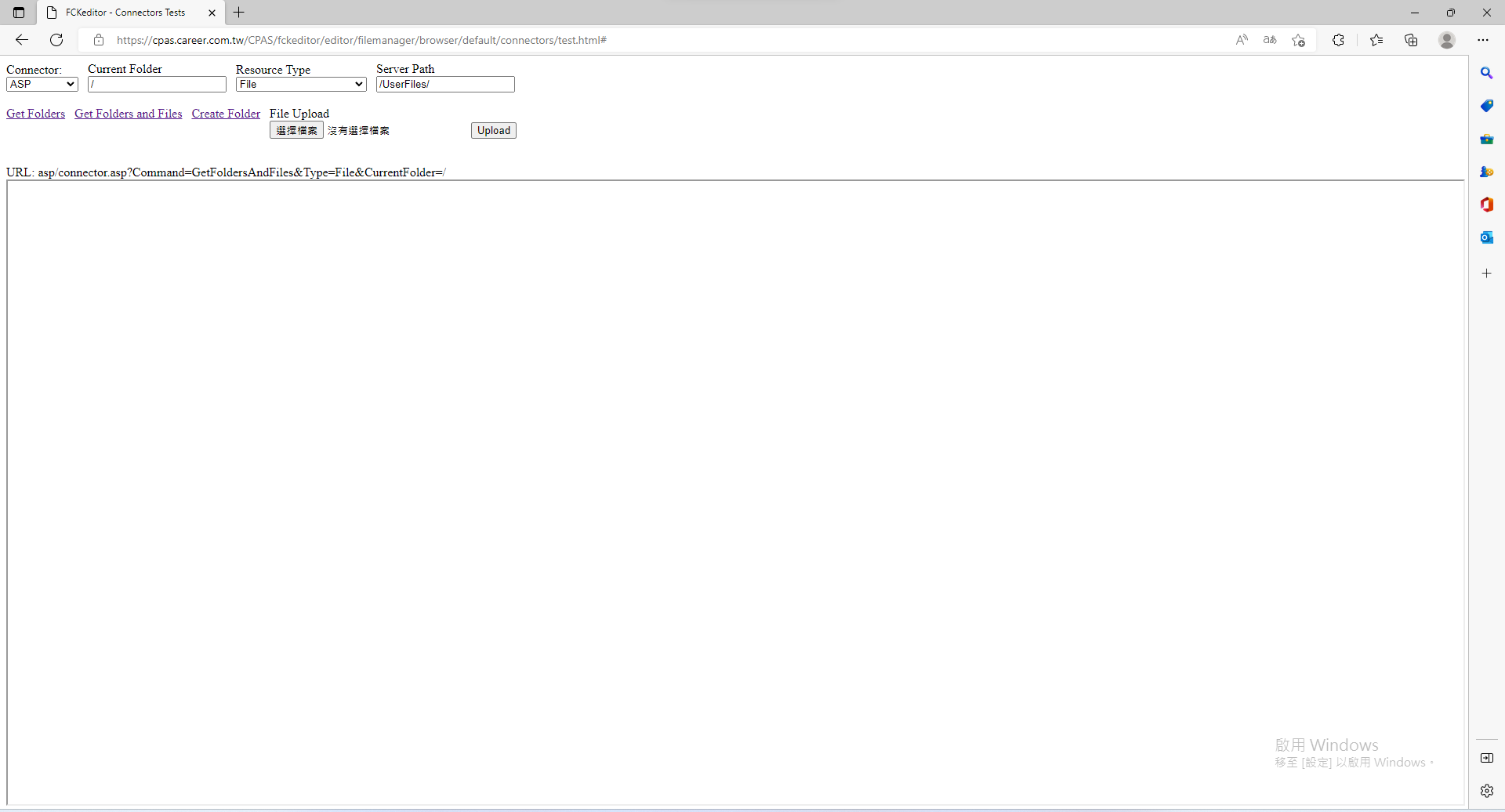
Task: Open the Collections icon
Action: pyautogui.click(x=1411, y=40)
